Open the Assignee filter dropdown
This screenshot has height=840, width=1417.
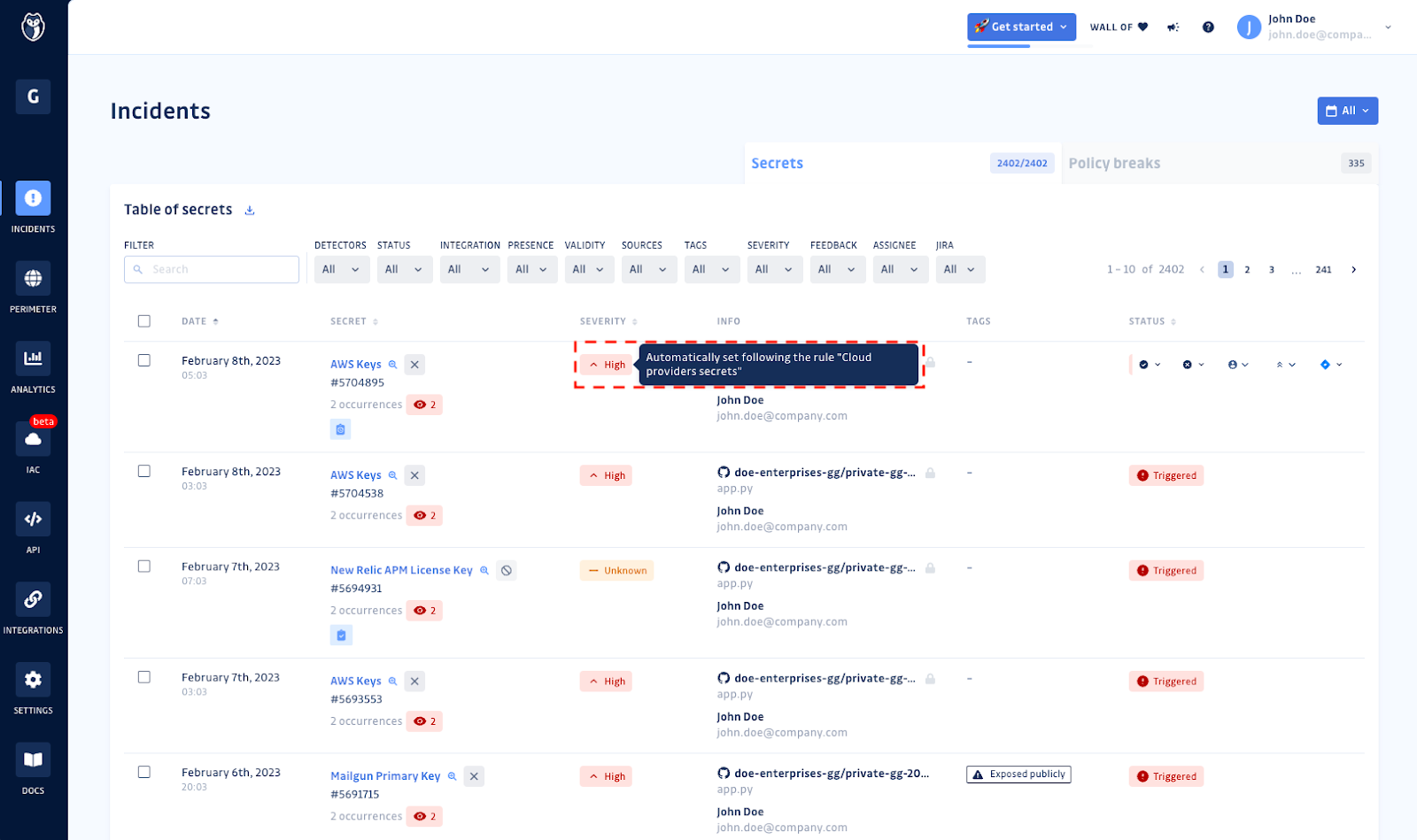click(x=901, y=269)
